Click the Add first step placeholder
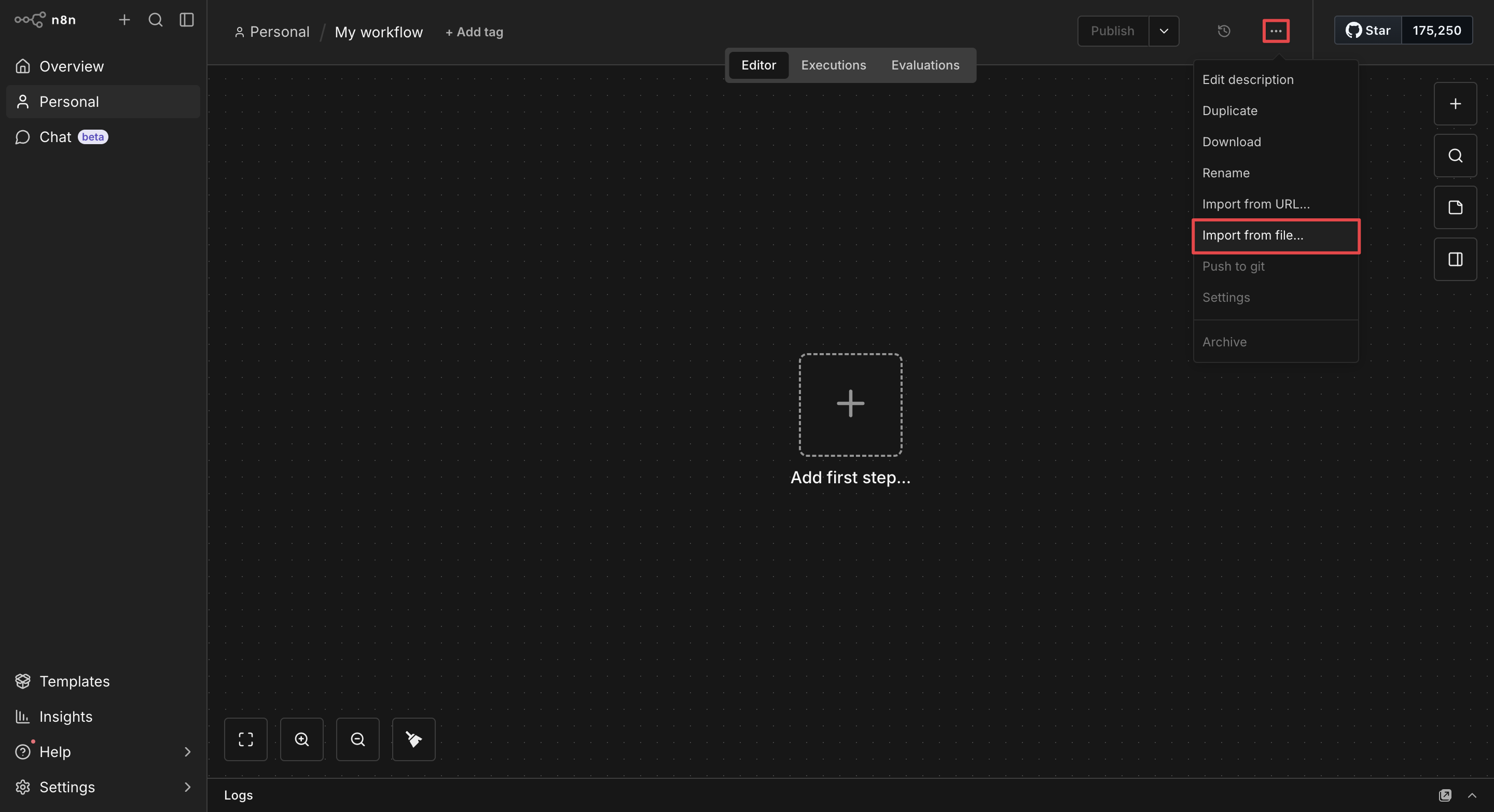1494x812 pixels. coord(850,404)
